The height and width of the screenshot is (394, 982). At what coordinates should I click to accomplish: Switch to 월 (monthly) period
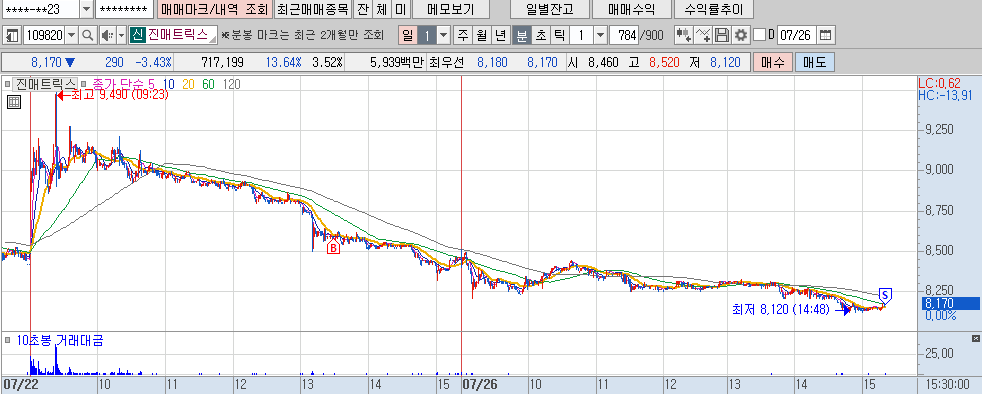[x=481, y=35]
